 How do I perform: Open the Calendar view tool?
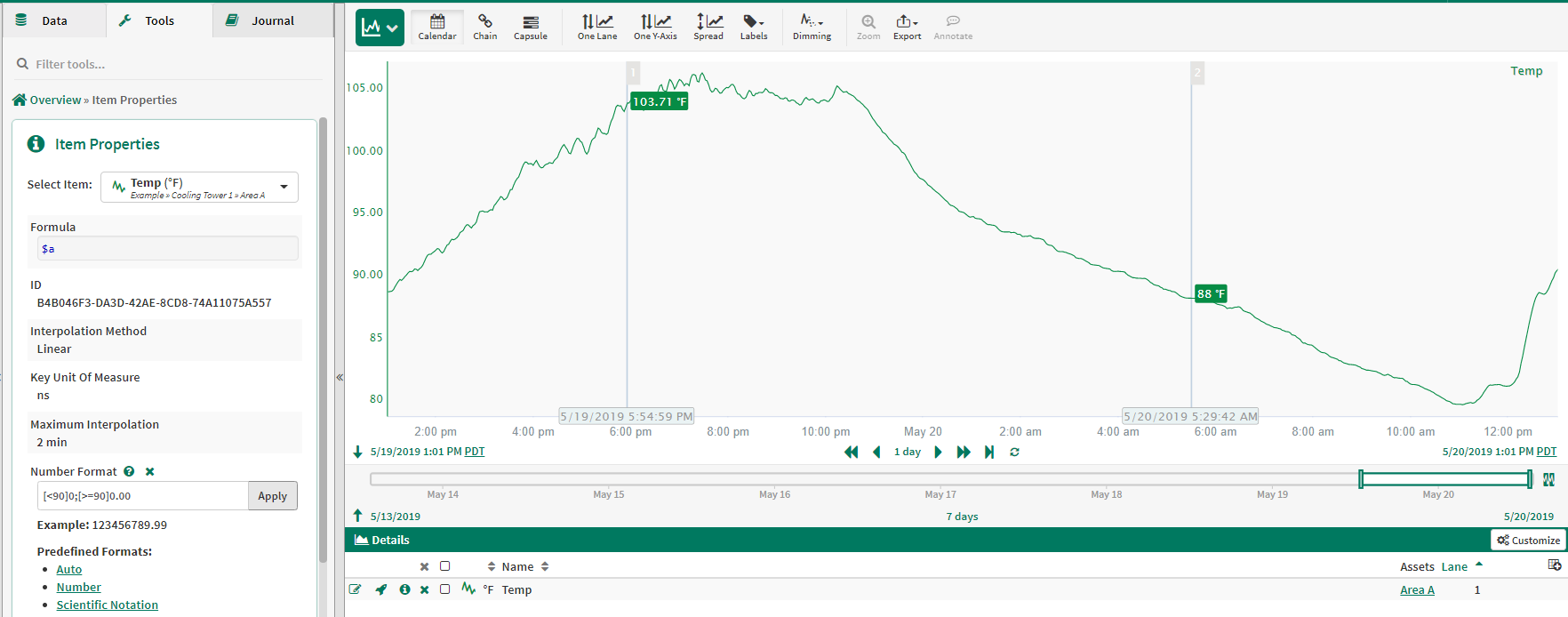coord(437,27)
